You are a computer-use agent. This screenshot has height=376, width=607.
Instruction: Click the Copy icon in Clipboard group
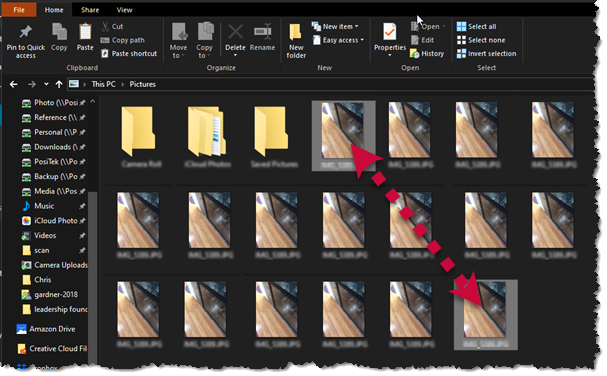click(59, 32)
